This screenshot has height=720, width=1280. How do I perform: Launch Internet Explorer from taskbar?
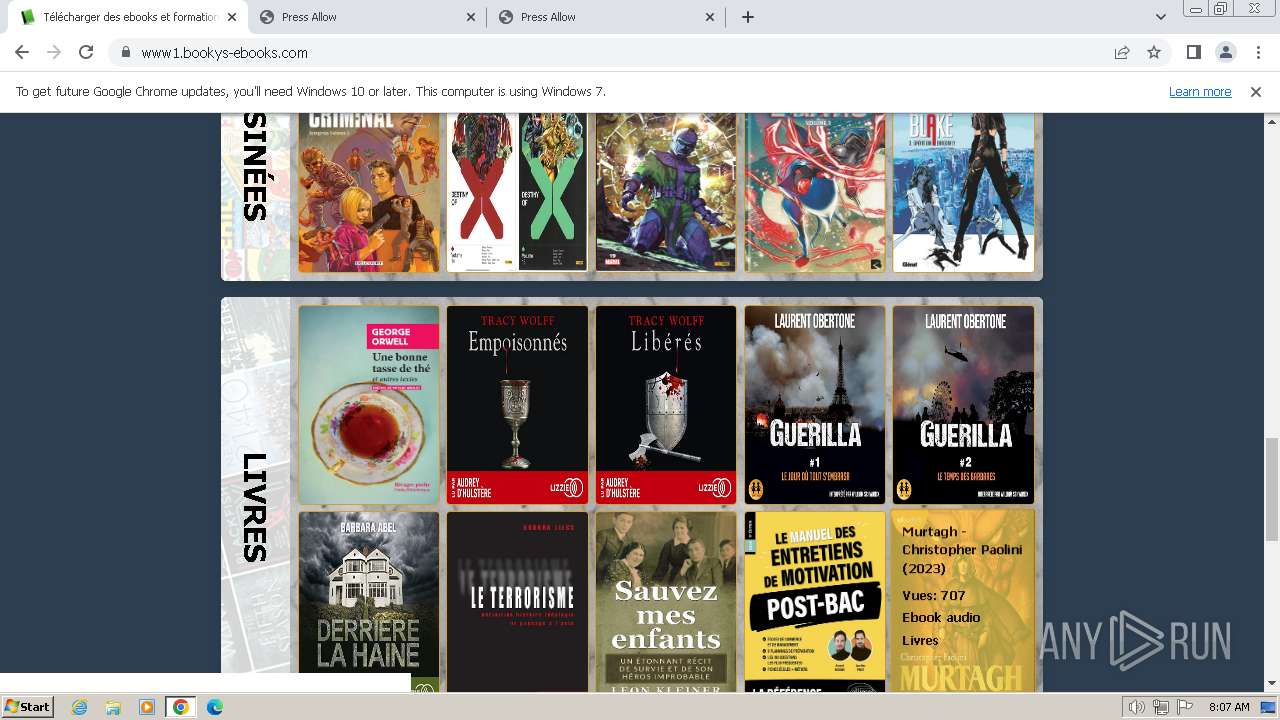tap(80, 707)
